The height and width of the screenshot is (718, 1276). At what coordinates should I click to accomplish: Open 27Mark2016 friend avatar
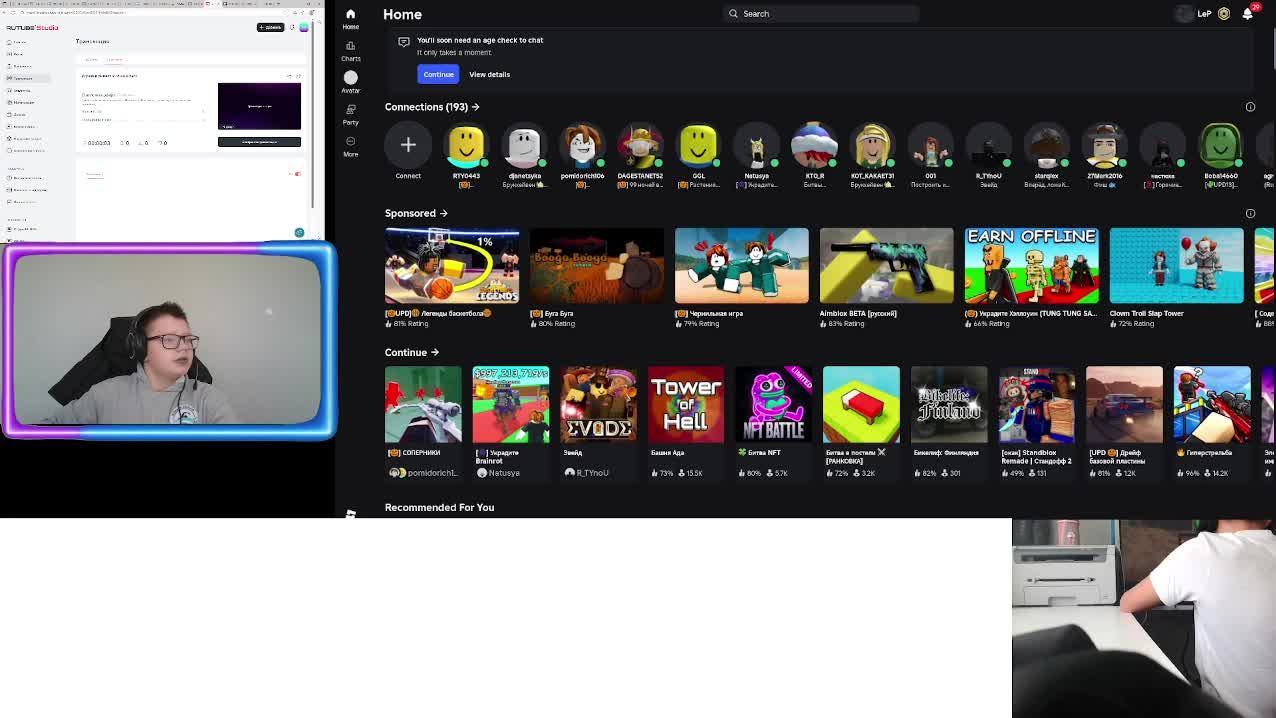click(x=1104, y=145)
